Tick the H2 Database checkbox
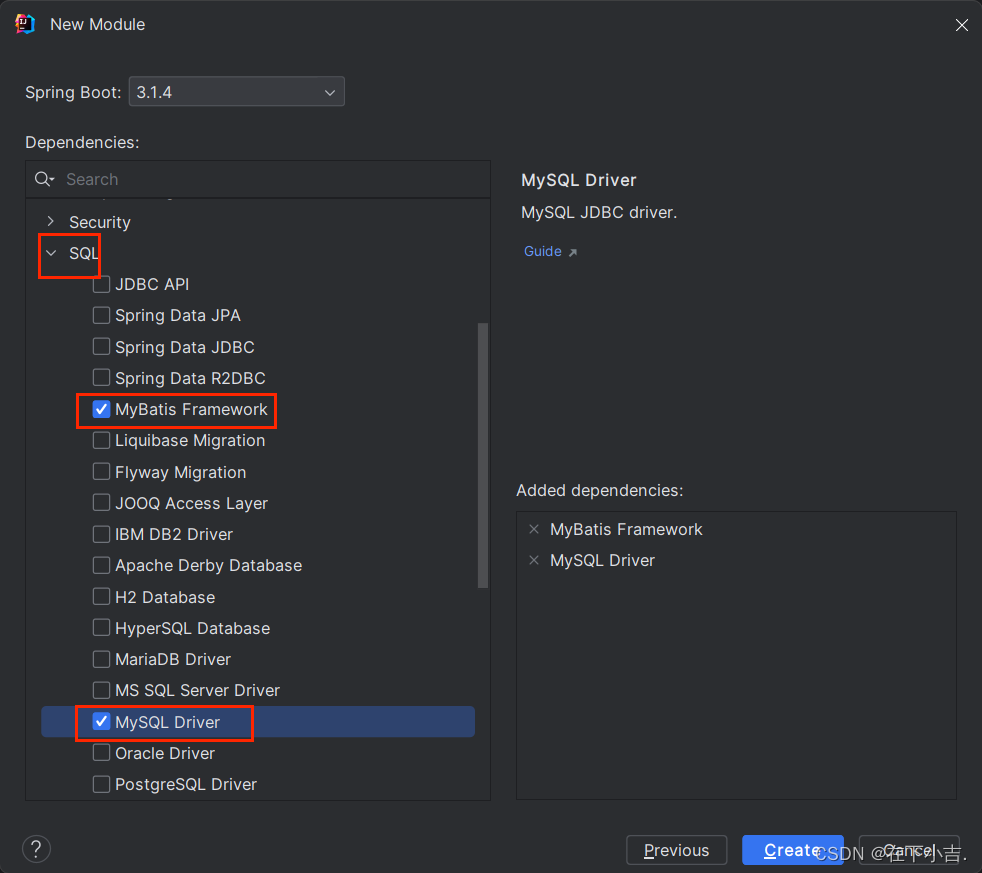Screen dimensions: 982x873 (101, 597)
